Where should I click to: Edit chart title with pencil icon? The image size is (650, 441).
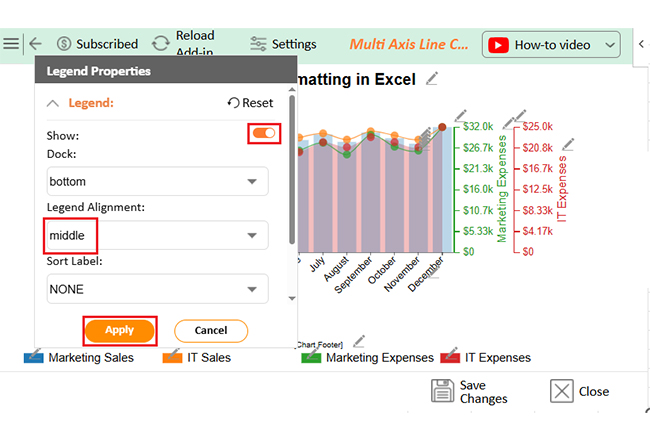432,78
